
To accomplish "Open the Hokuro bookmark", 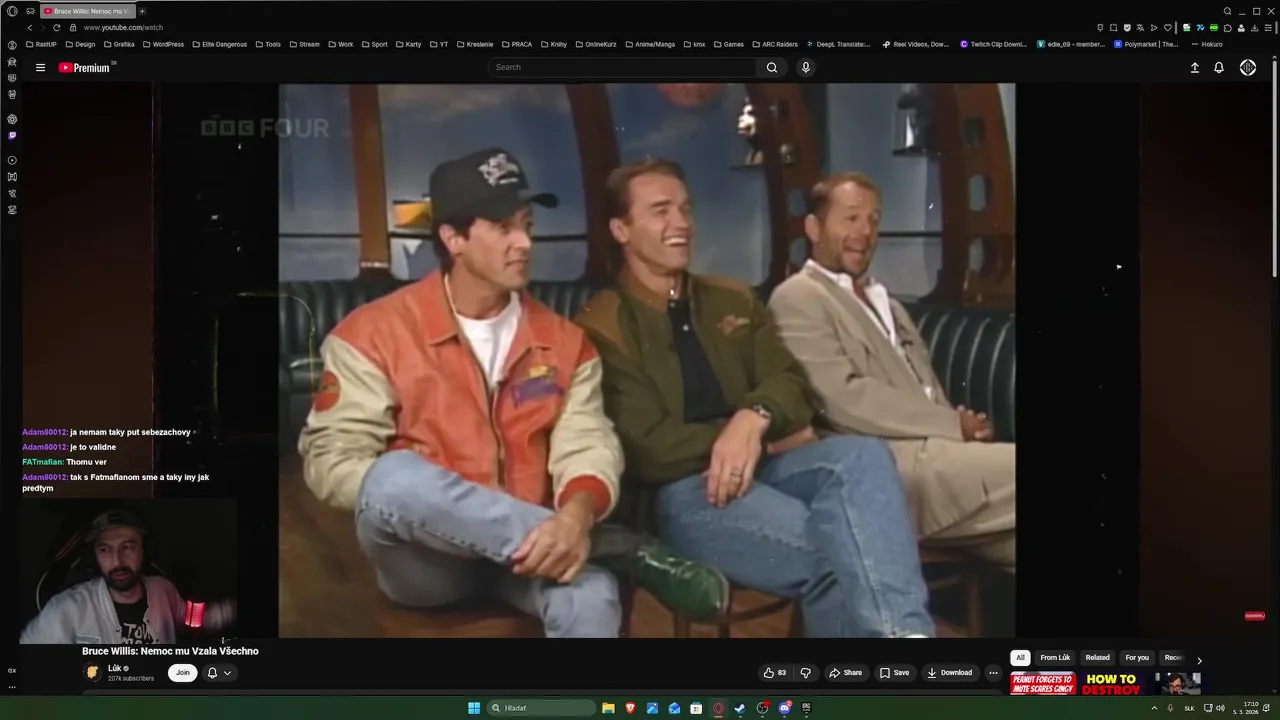I will [x=1207, y=44].
